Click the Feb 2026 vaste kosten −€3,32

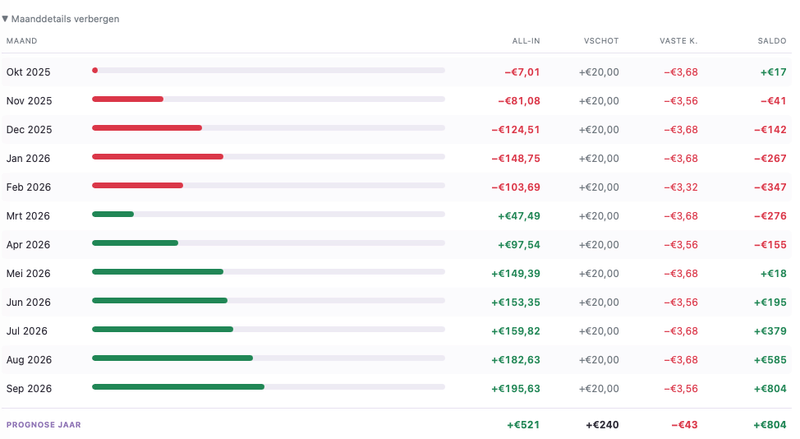[x=681, y=187]
